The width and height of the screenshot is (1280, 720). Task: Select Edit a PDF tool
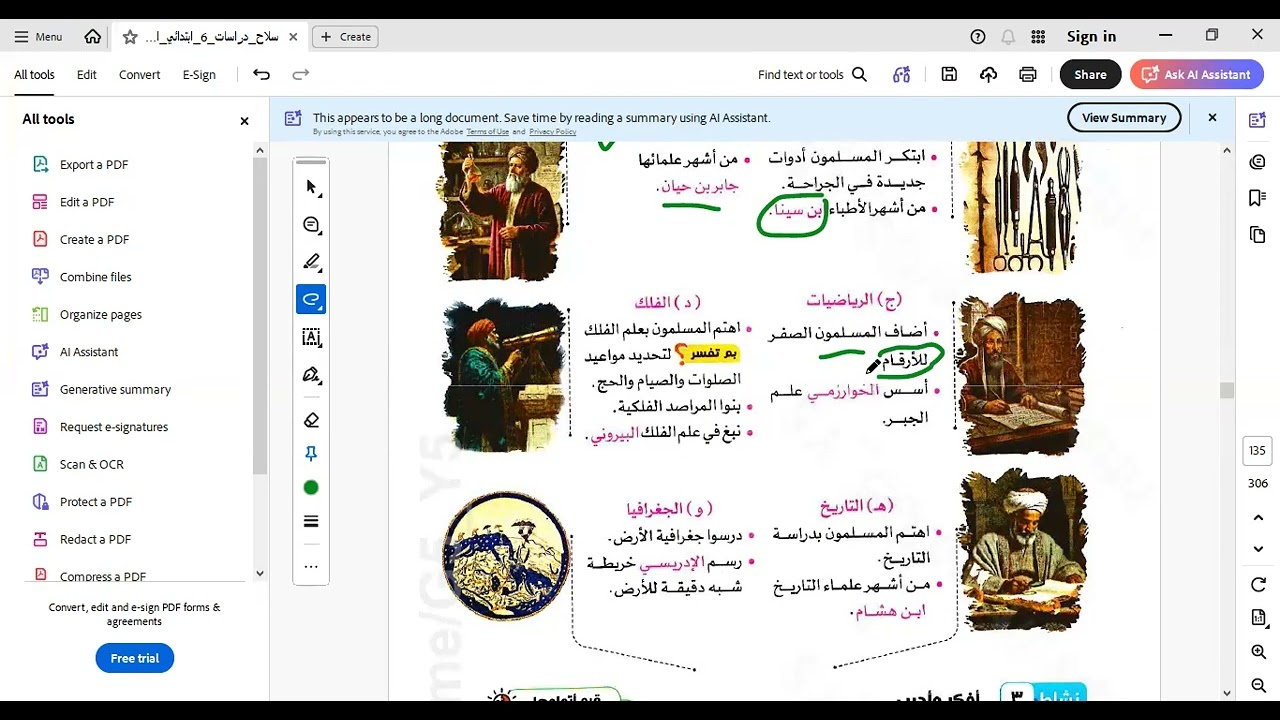tap(87, 202)
